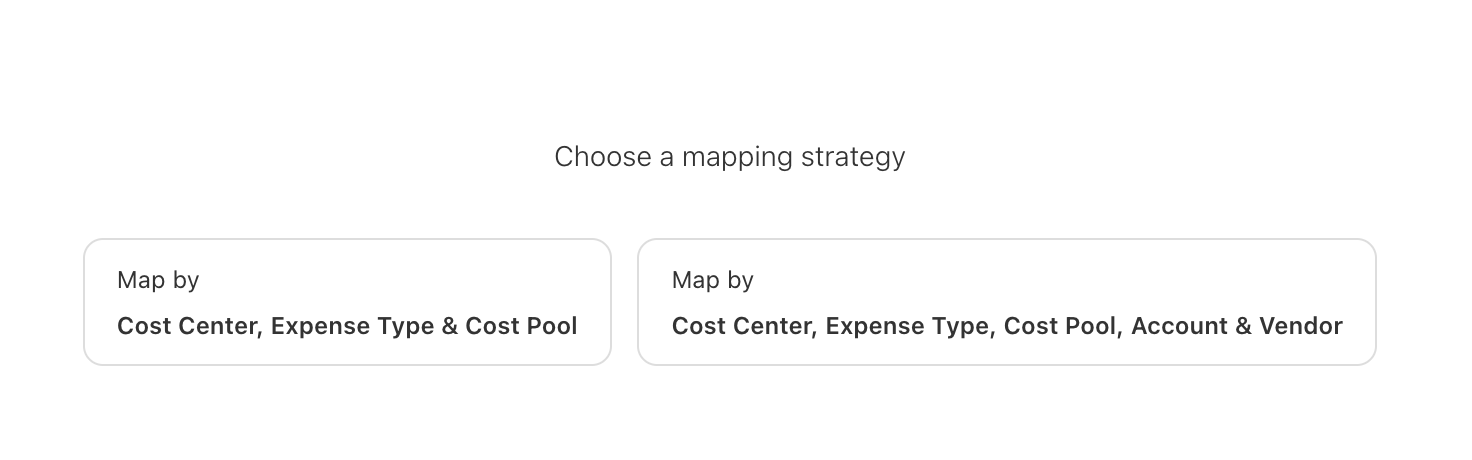This screenshot has height=460, width=1472.
Task: Click the right 'Map by' option card
Action: pyautogui.click(x=1006, y=302)
